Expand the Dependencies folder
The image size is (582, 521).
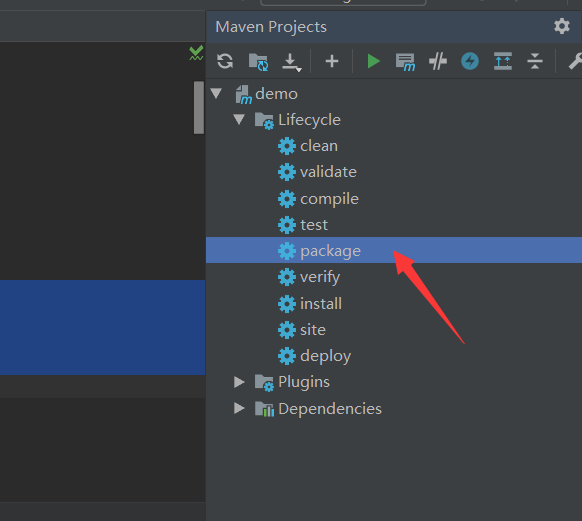point(239,408)
